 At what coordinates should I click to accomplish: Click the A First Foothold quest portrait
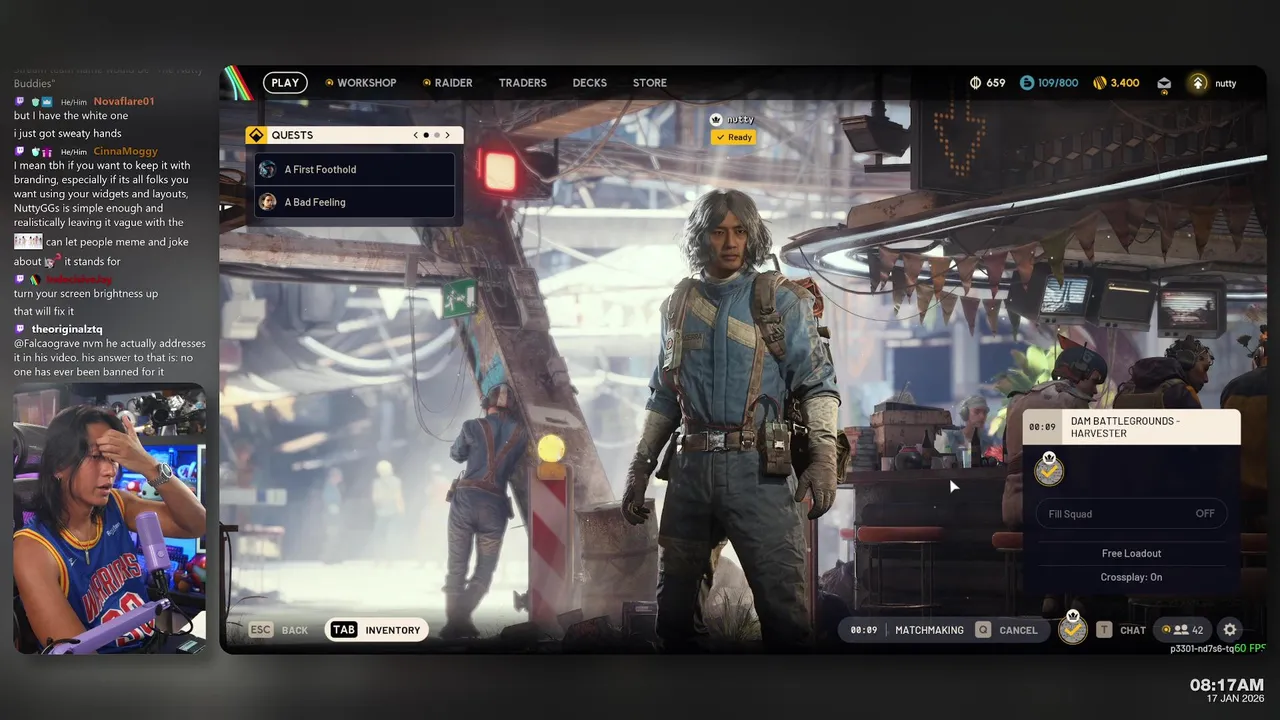(x=268, y=169)
